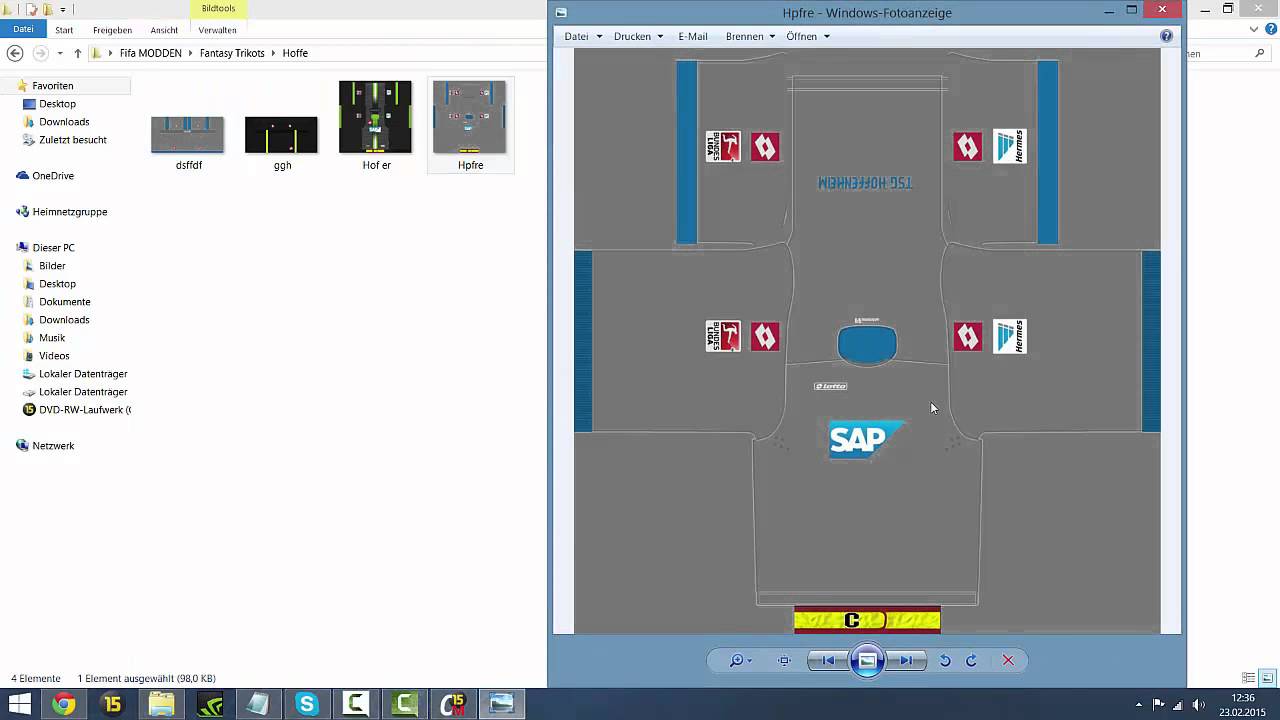The height and width of the screenshot is (720, 1280).
Task: Open photo viewer help icon
Action: tap(1166, 36)
